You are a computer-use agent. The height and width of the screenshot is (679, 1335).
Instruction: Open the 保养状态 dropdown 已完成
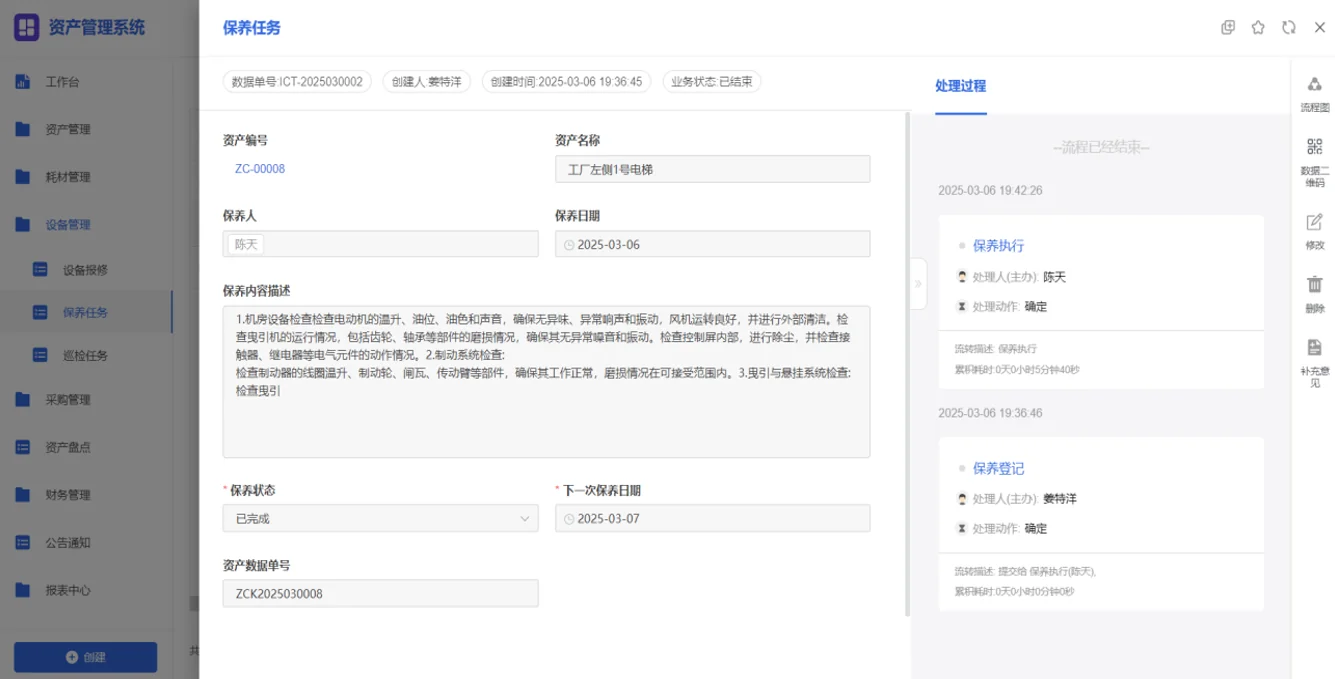[x=380, y=518]
